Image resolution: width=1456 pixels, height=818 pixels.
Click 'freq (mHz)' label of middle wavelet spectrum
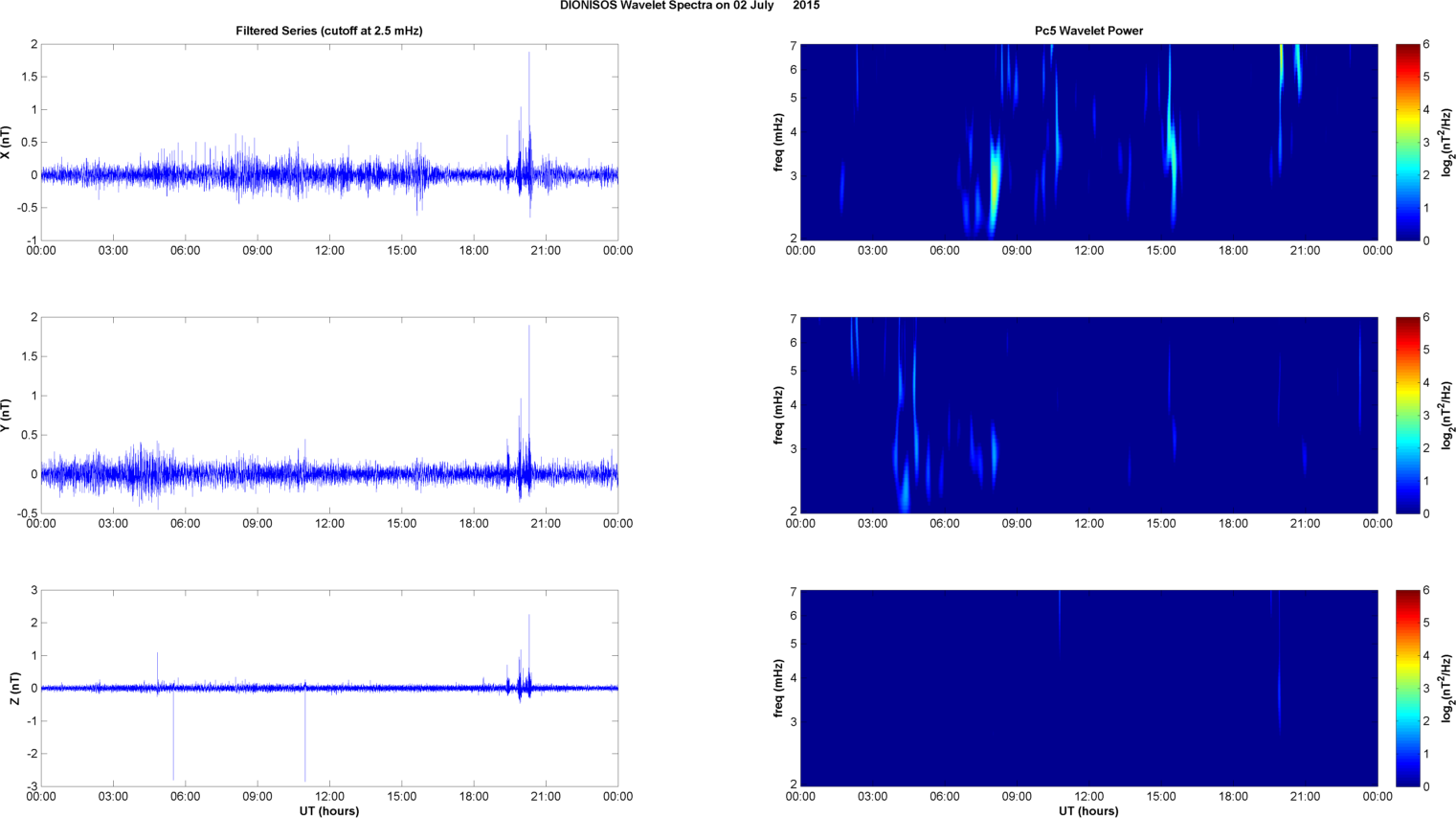click(x=779, y=416)
